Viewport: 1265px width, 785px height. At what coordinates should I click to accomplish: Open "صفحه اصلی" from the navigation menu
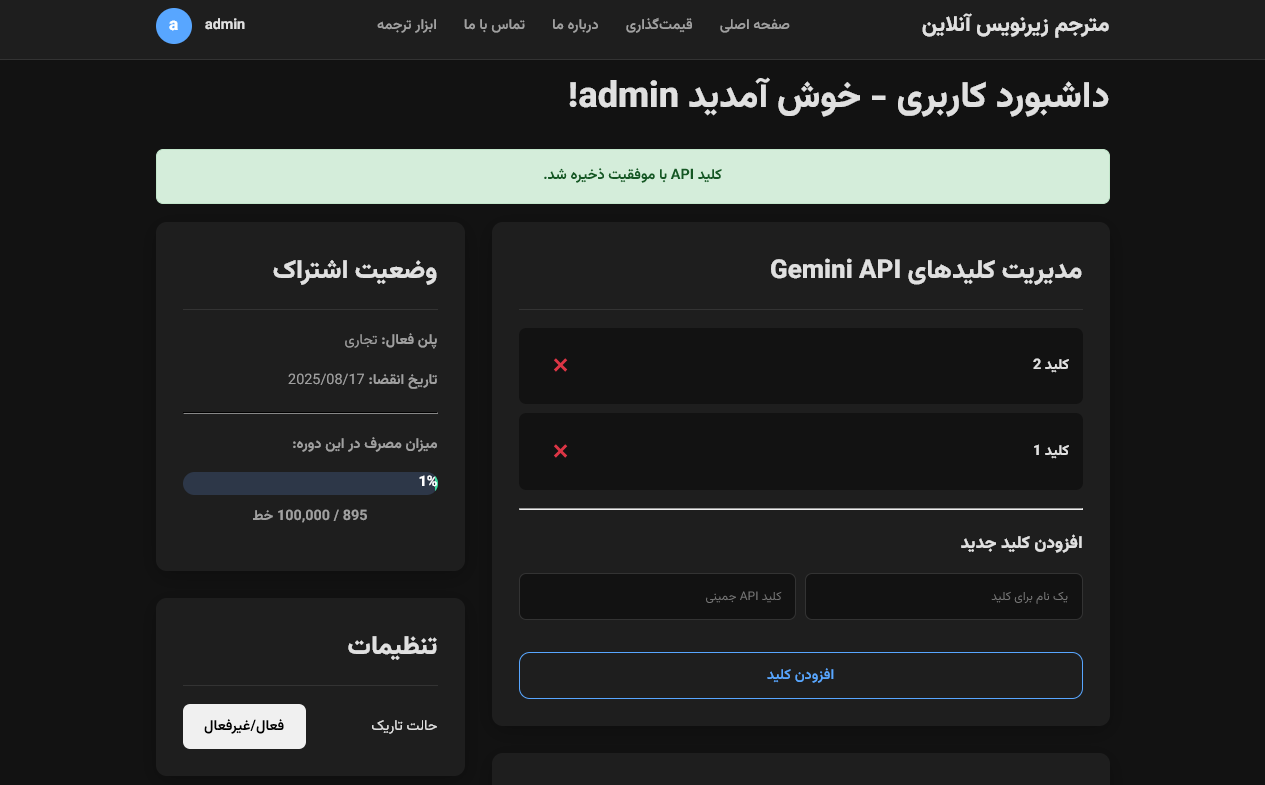click(754, 24)
